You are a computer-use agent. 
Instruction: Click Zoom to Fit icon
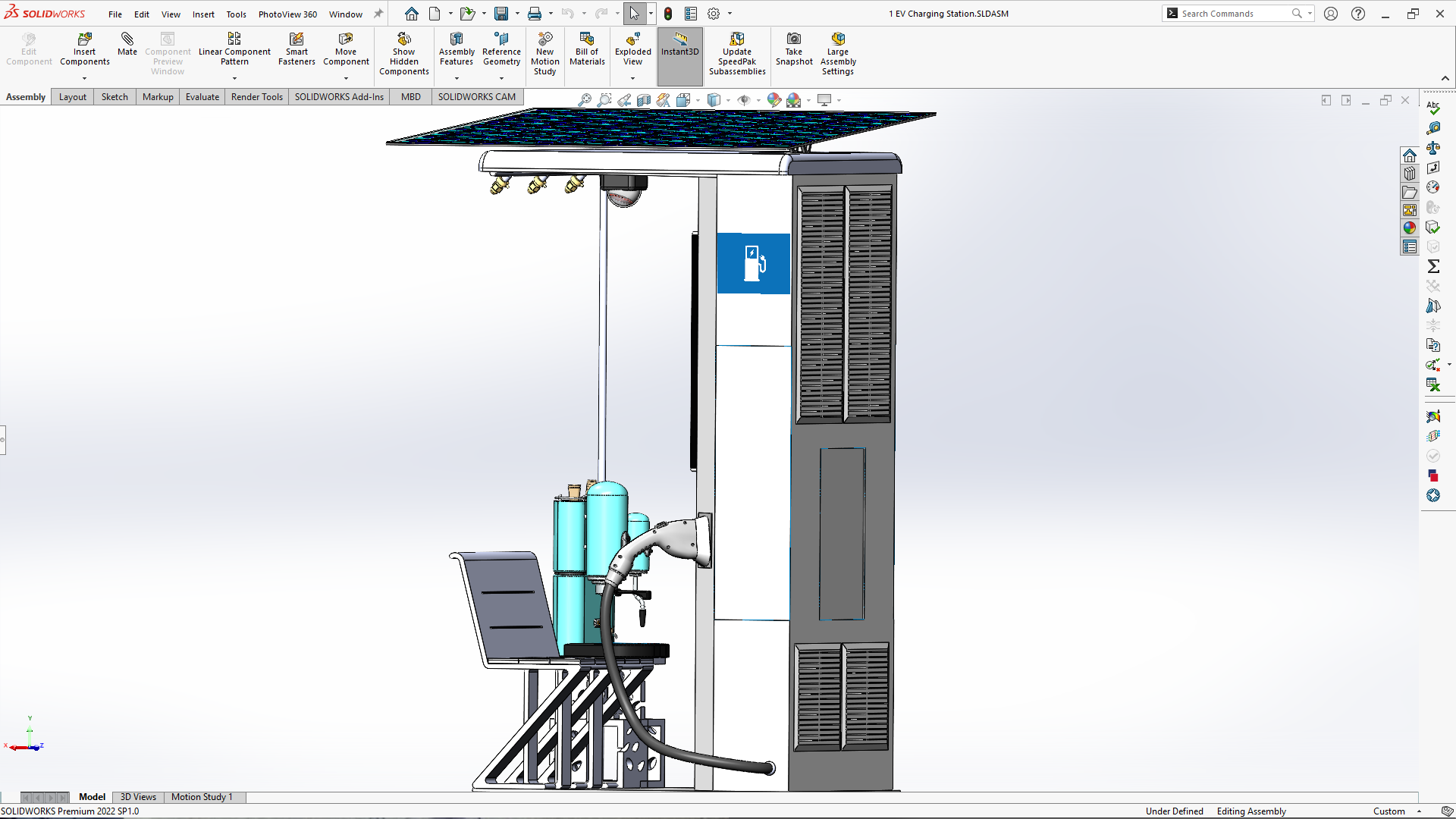tap(584, 100)
